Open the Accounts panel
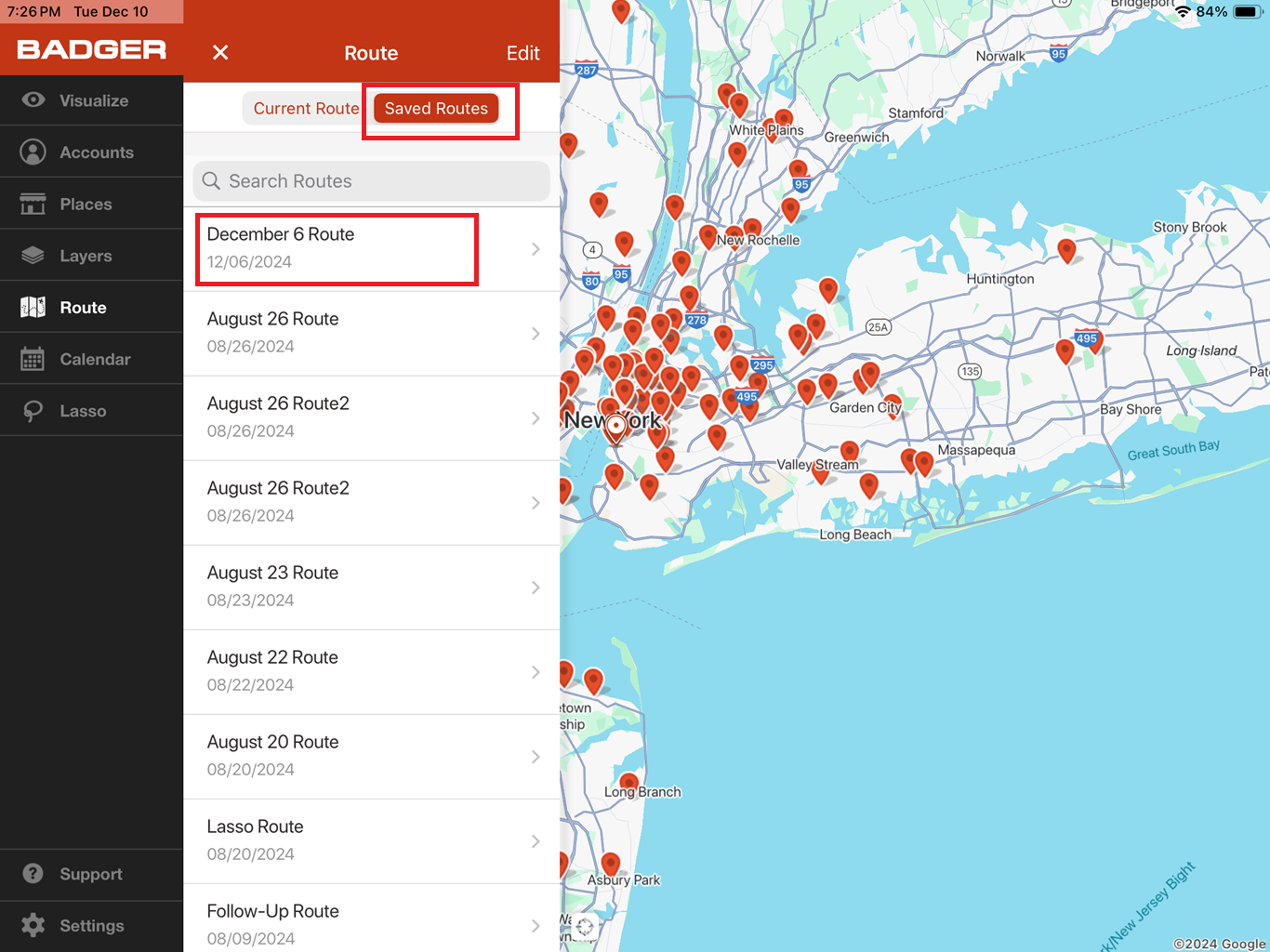This screenshot has width=1270, height=952. [33, 152]
